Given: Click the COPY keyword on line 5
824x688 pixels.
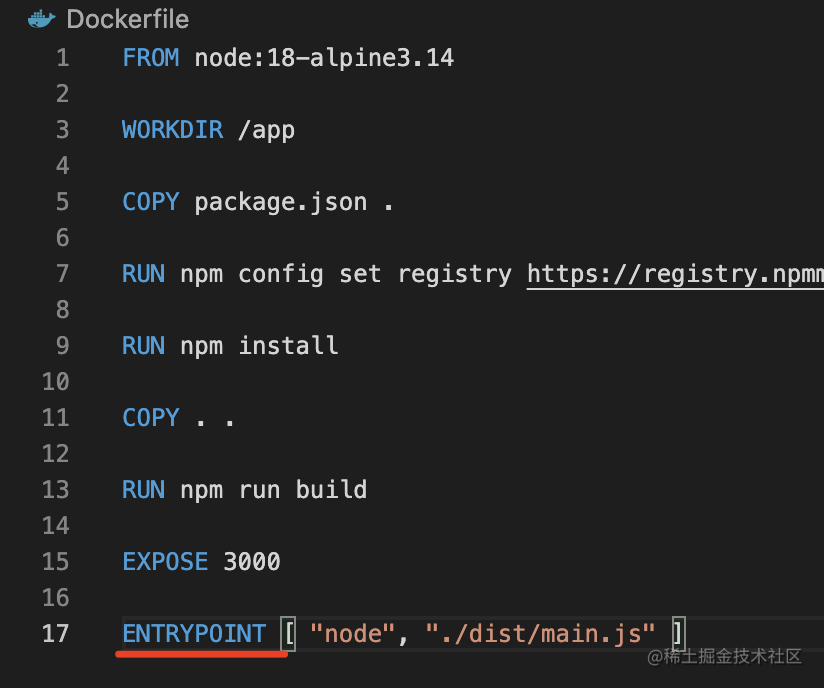Looking at the screenshot, I should [150, 201].
